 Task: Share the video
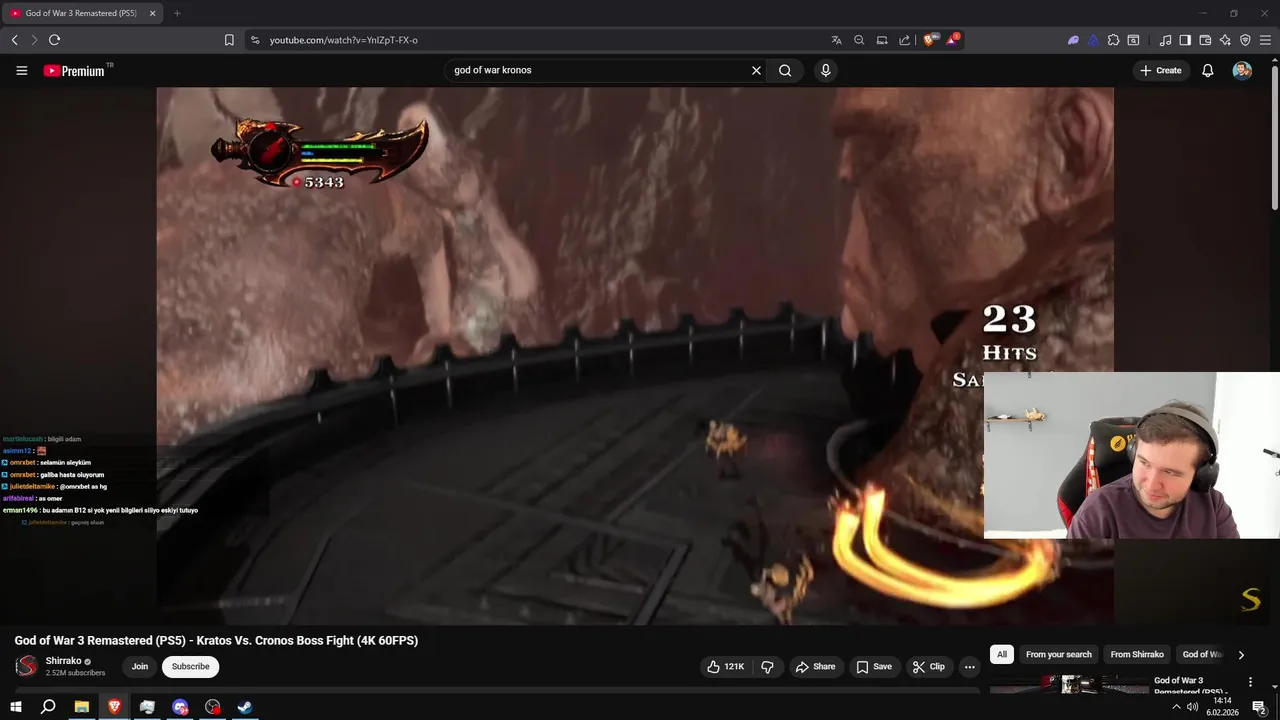click(x=815, y=667)
